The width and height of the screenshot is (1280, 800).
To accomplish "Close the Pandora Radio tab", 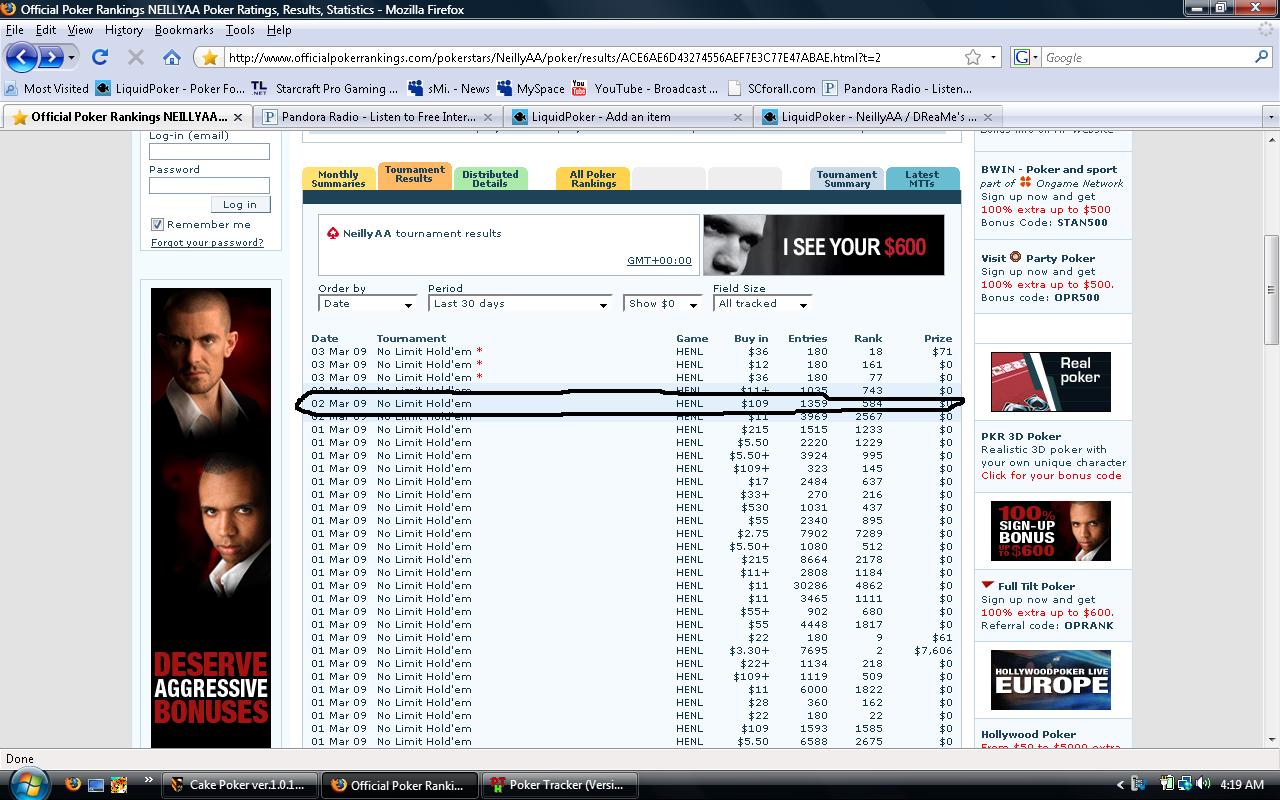I will point(488,117).
